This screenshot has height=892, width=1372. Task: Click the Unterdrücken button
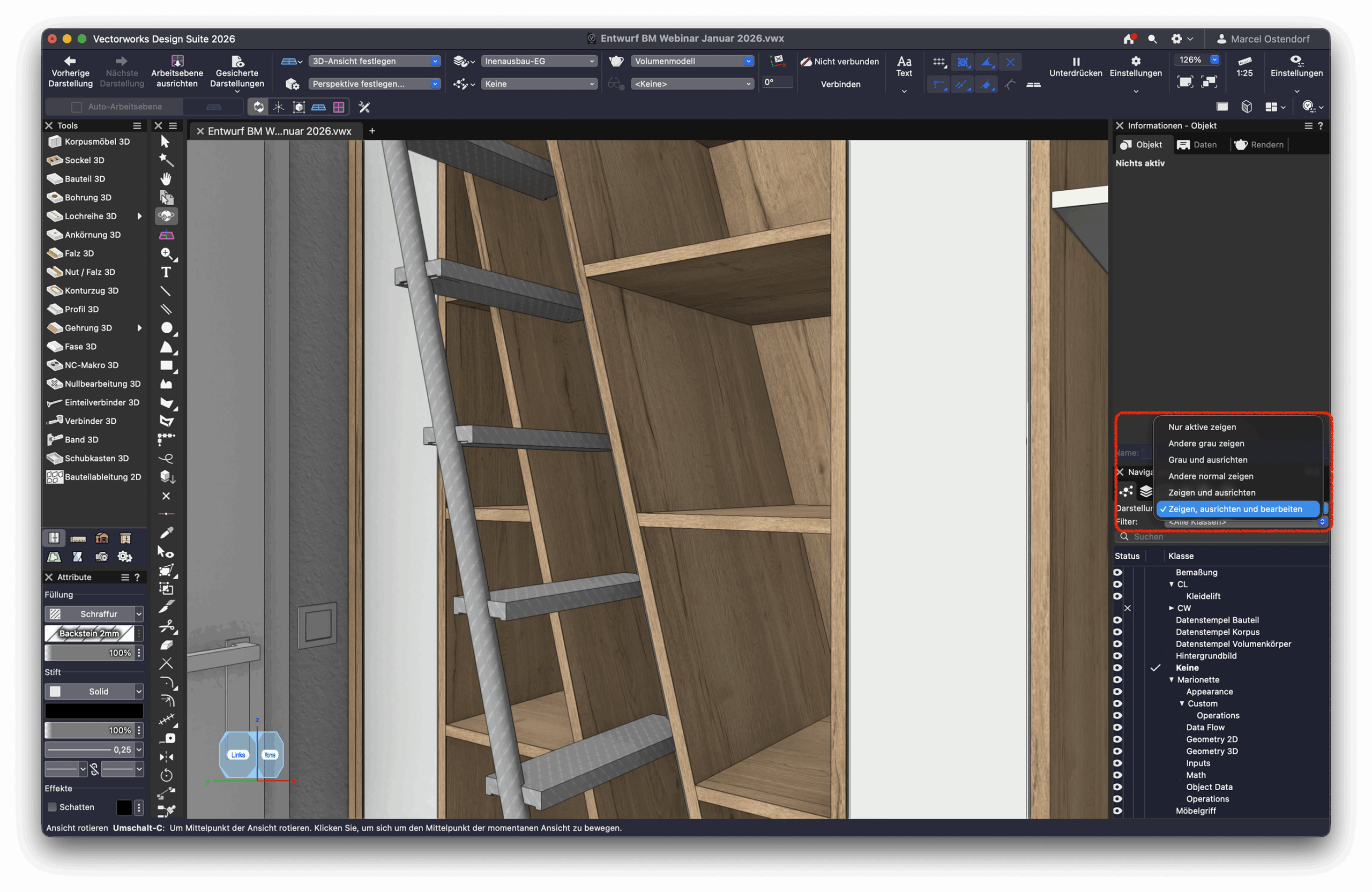[x=1075, y=67]
